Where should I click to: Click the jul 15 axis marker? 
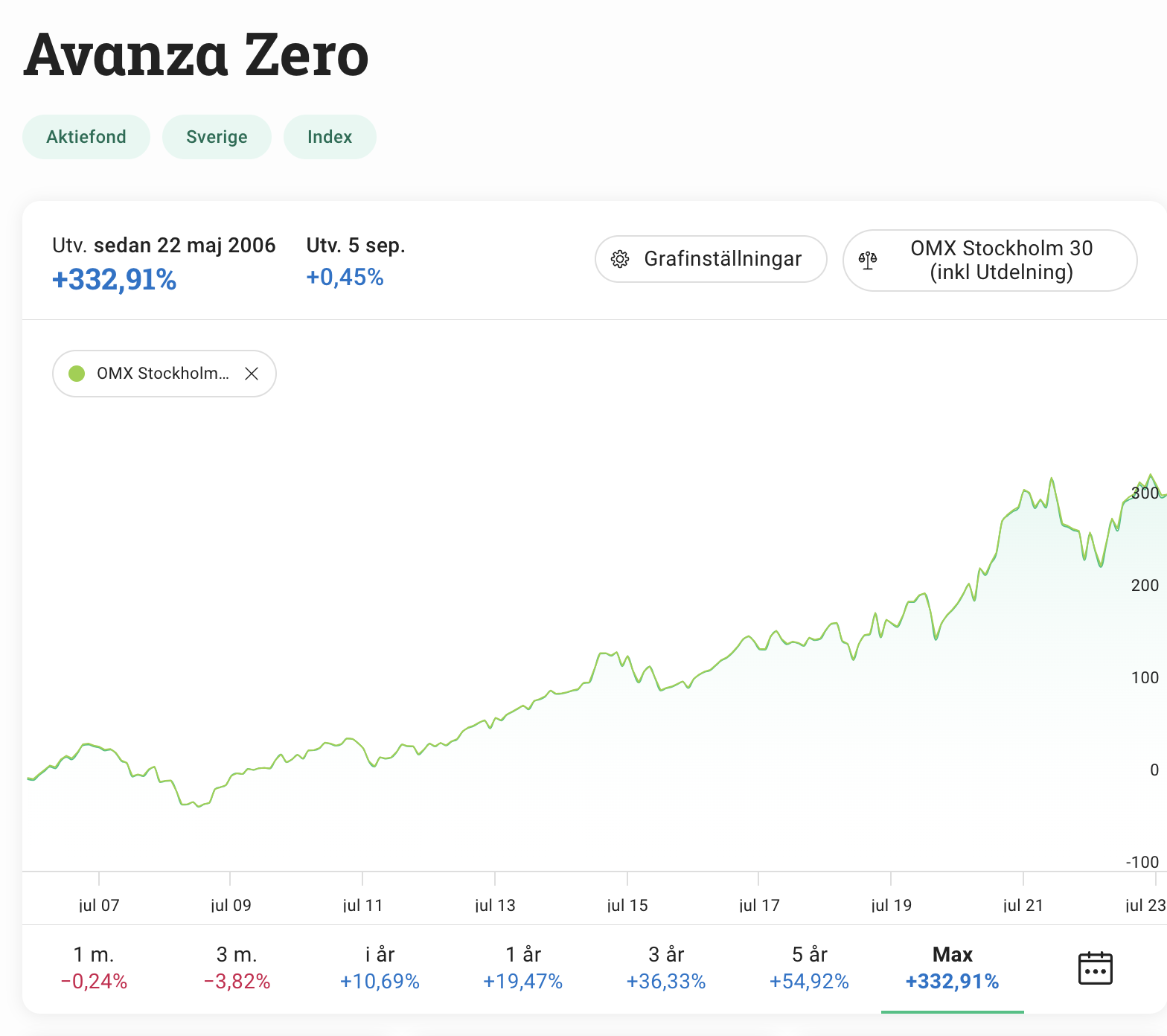[627, 905]
